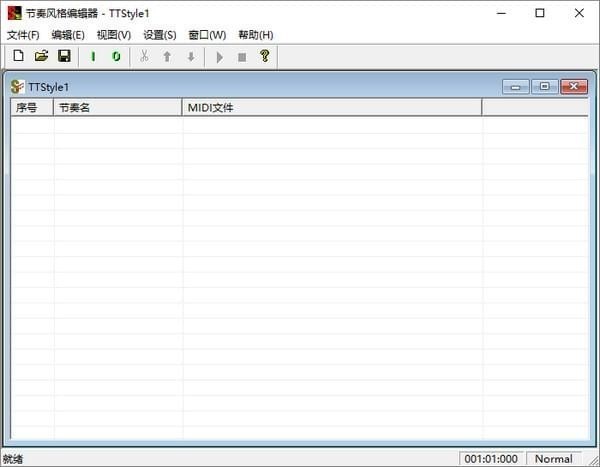This screenshot has width=600, height=467.
Task: Click the MIDI文件 column header
Action: click(332, 108)
